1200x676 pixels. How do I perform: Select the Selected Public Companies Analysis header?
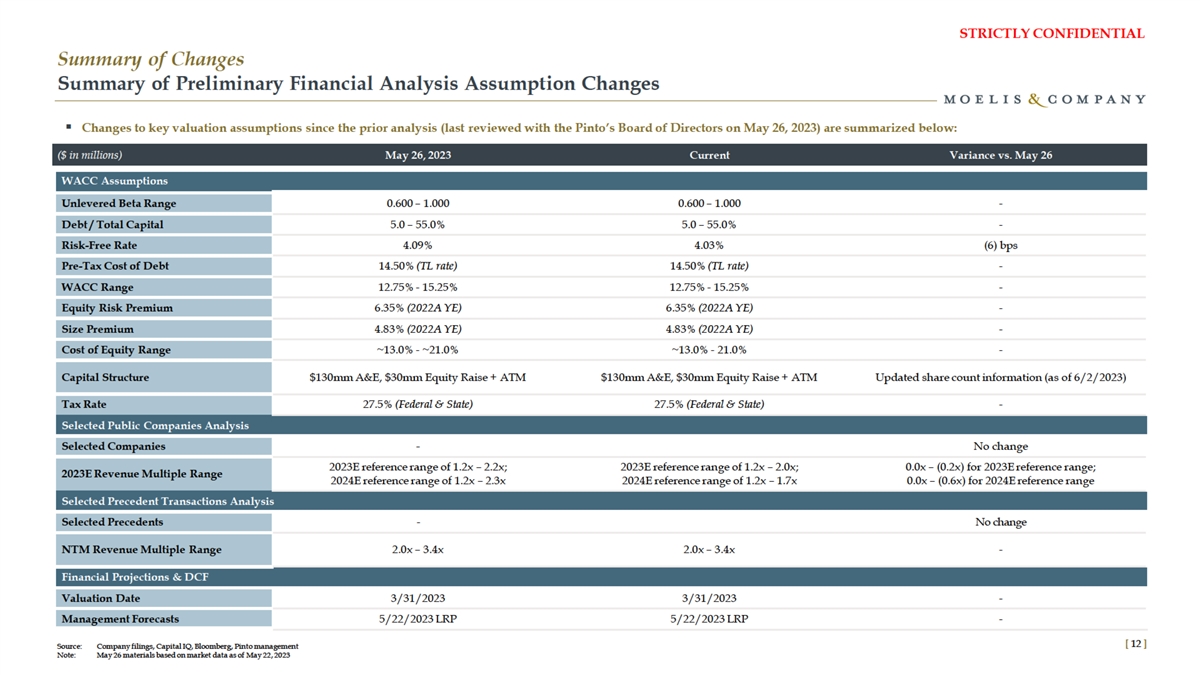click(155, 425)
